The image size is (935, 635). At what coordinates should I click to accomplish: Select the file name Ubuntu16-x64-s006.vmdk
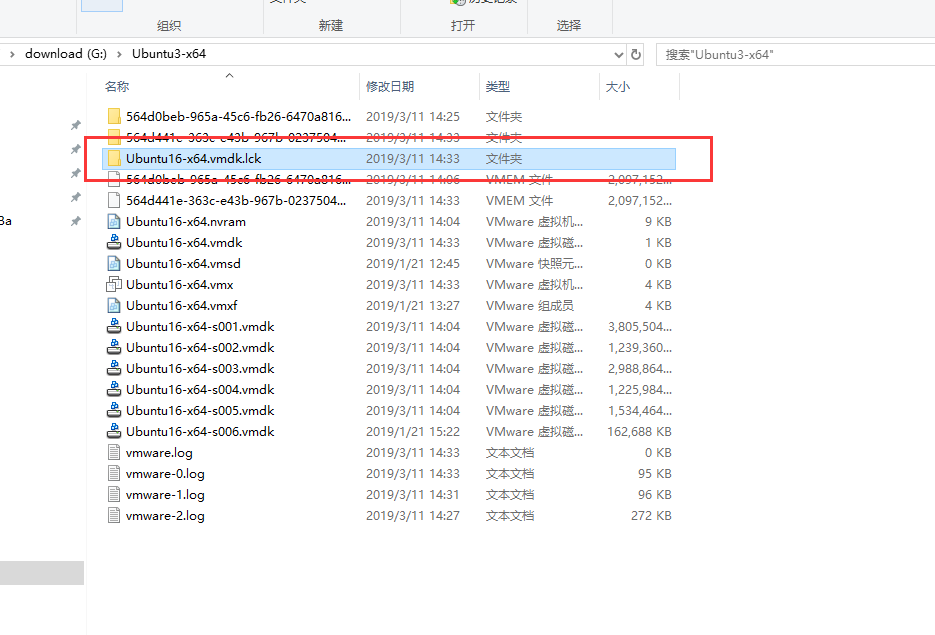200,432
